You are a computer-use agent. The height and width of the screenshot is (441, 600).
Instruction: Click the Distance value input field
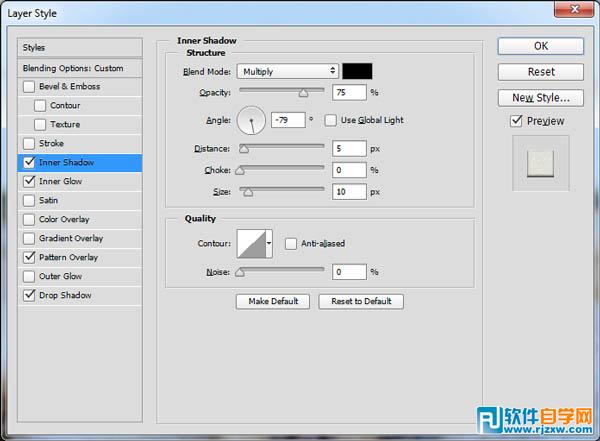[x=349, y=149]
